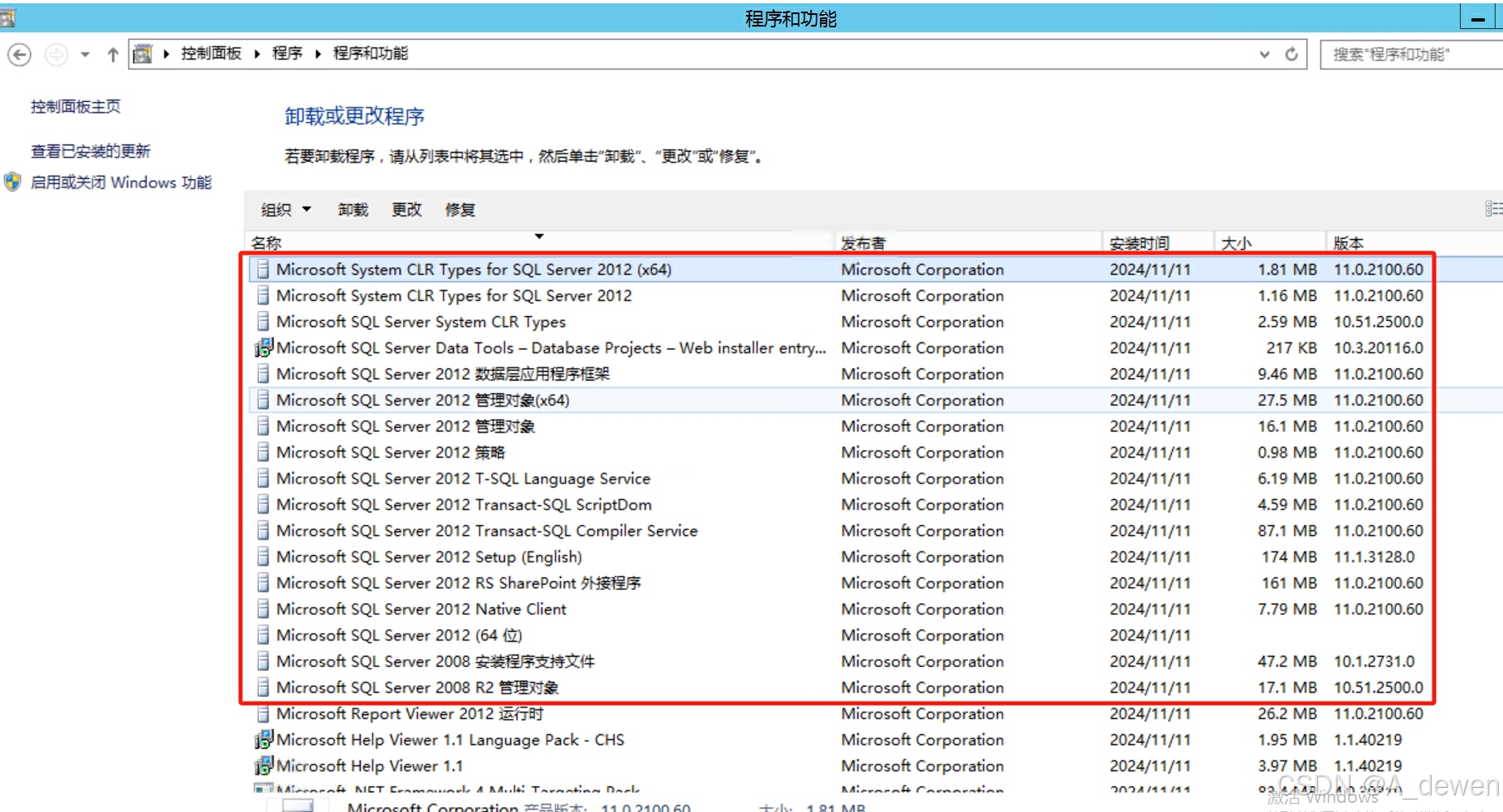The height and width of the screenshot is (812, 1503).
Task: Click file icon of SQL Server 2012 Setup (English)
Action: 263,557
